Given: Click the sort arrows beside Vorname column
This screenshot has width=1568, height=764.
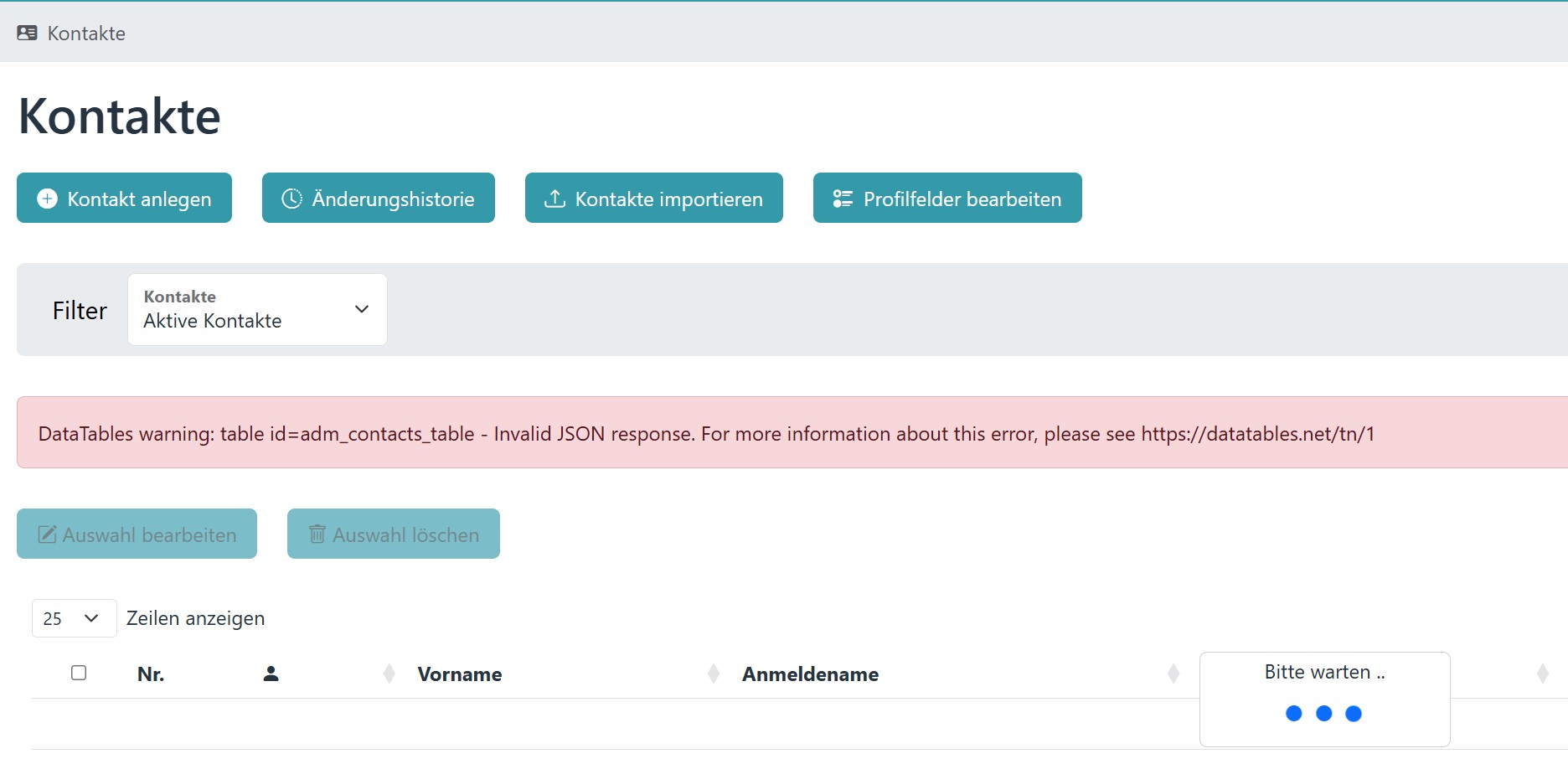Looking at the screenshot, I should pos(713,674).
